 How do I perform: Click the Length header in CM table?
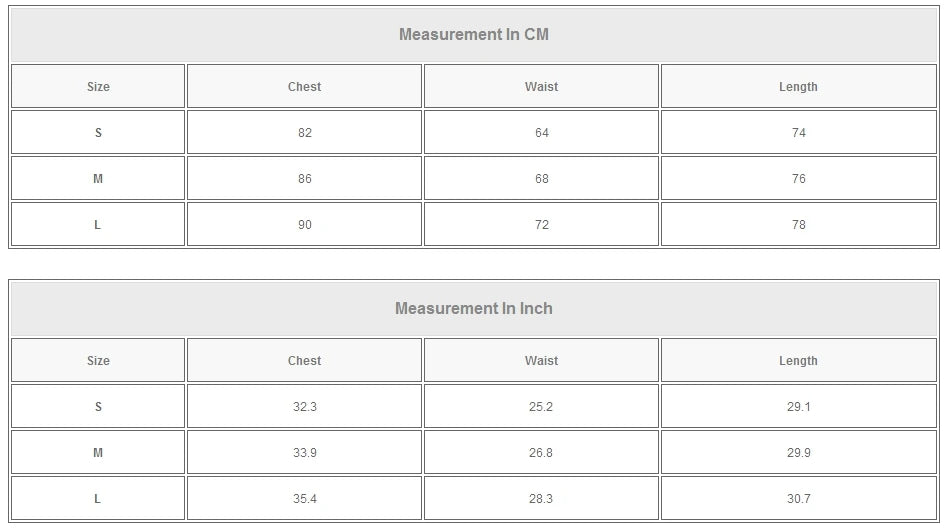click(x=798, y=87)
